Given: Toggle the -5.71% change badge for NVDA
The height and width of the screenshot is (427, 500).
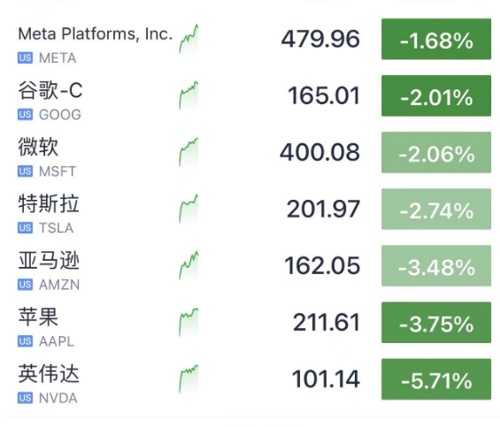Looking at the screenshot, I should 436,379.
